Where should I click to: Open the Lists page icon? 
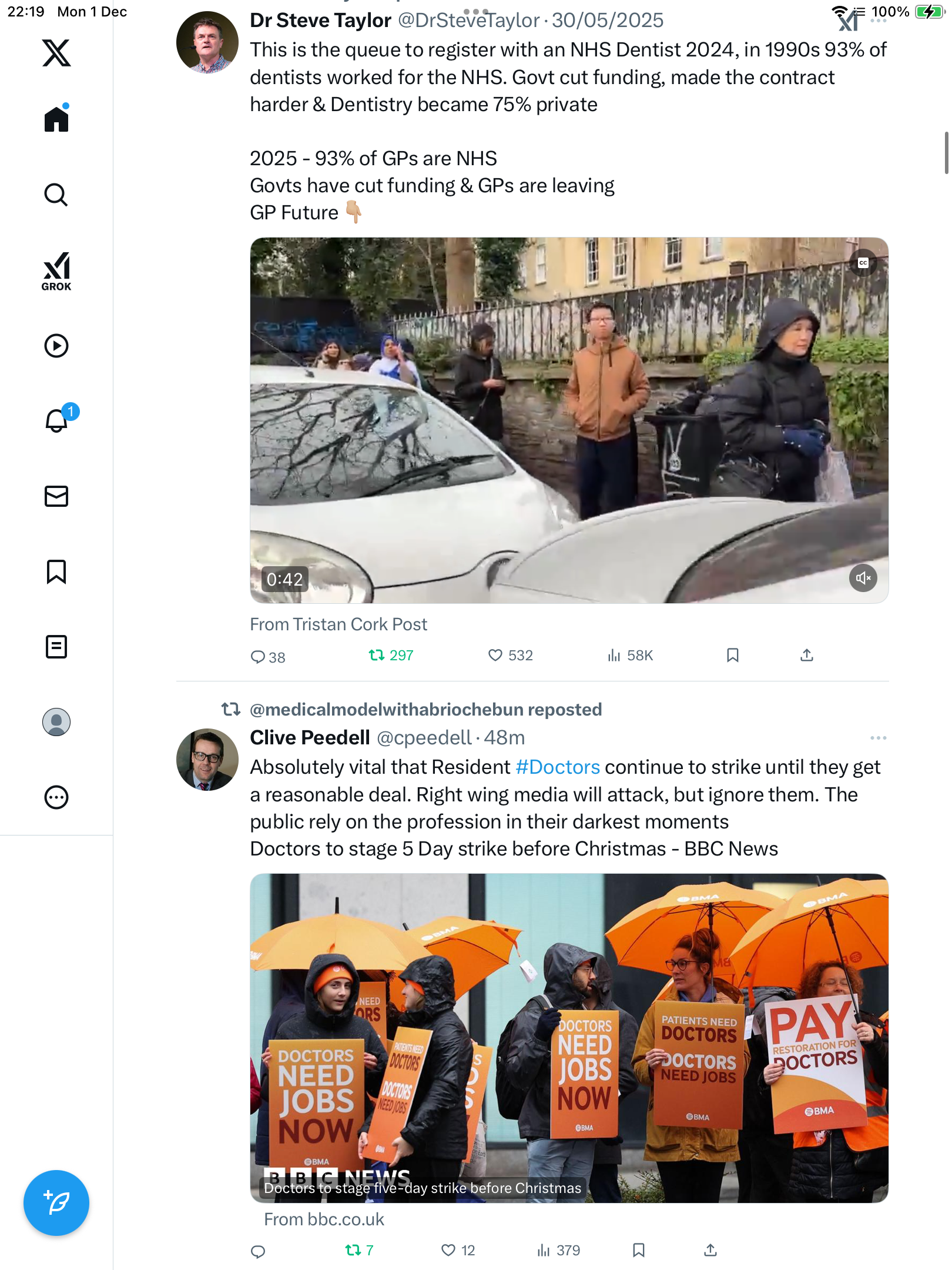point(56,647)
